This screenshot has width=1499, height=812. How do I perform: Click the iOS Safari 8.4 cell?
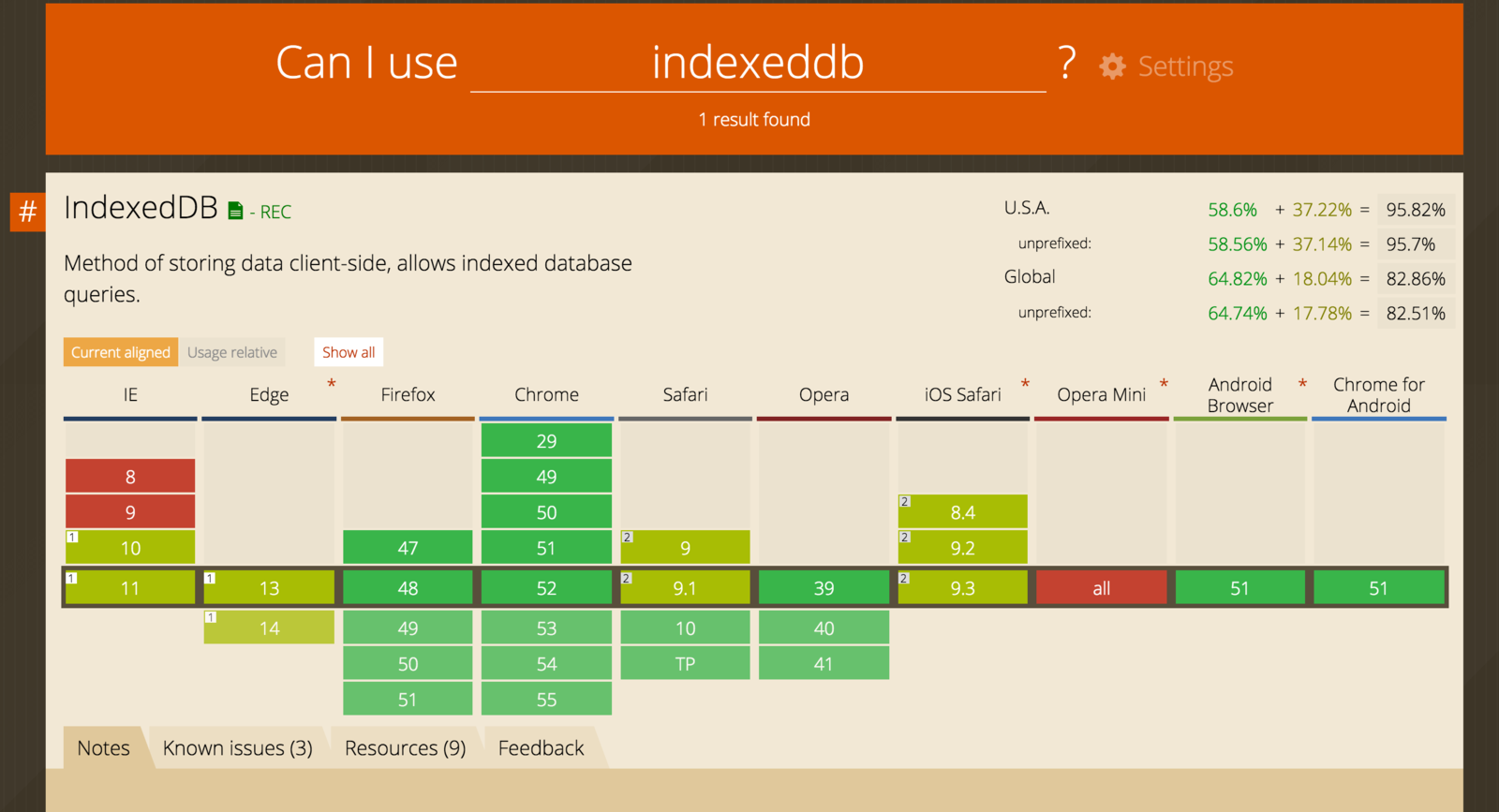coord(962,512)
